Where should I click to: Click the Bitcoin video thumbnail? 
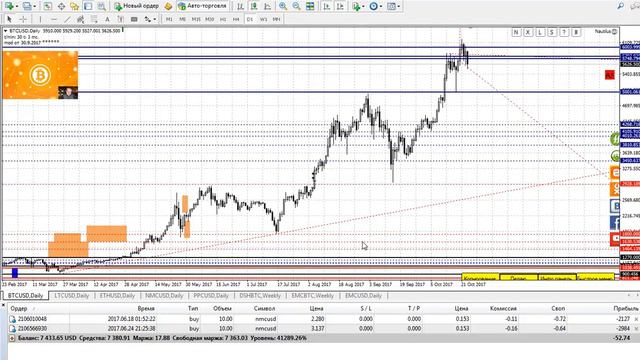click(x=40, y=75)
